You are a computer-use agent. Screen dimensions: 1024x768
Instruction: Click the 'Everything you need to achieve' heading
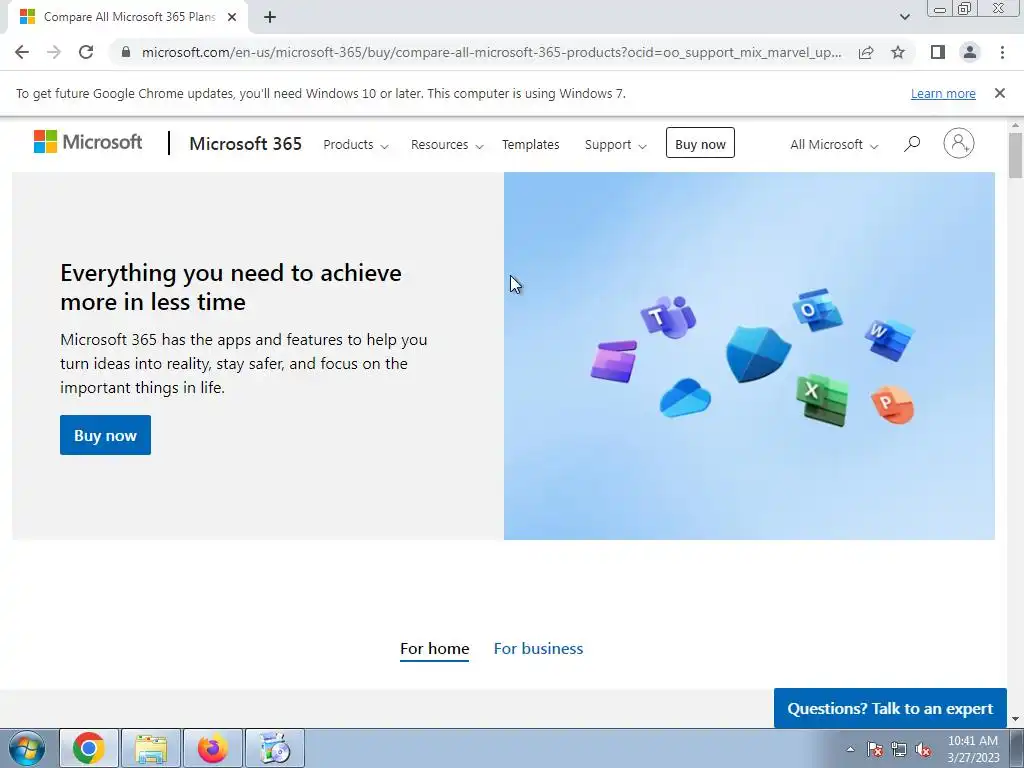(x=231, y=287)
